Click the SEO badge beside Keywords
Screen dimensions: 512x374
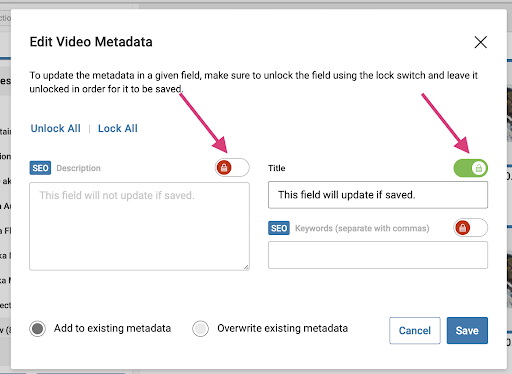[279, 228]
